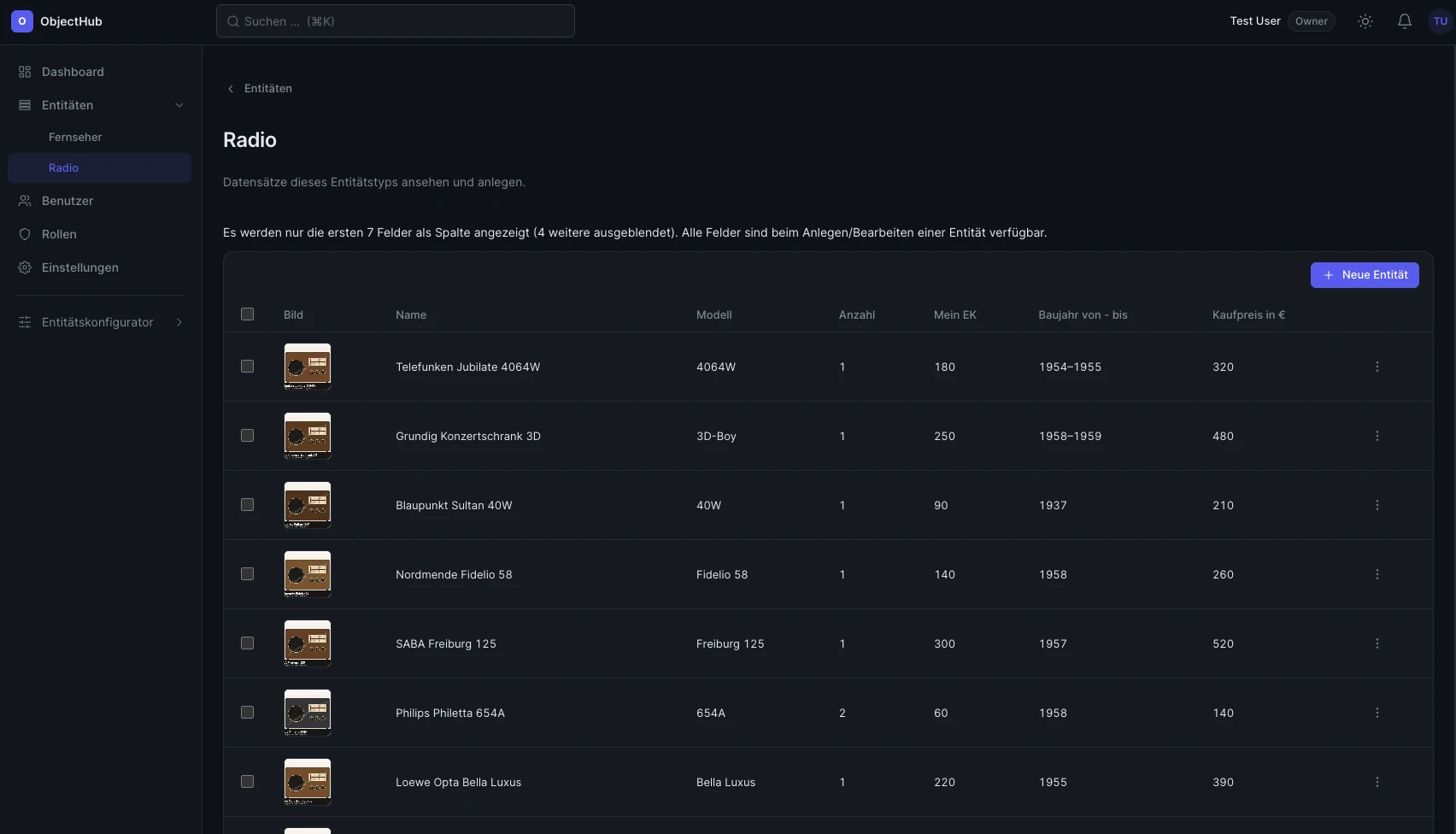Click the Mein EK column header
1456x834 pixels.
click(955, 315)
